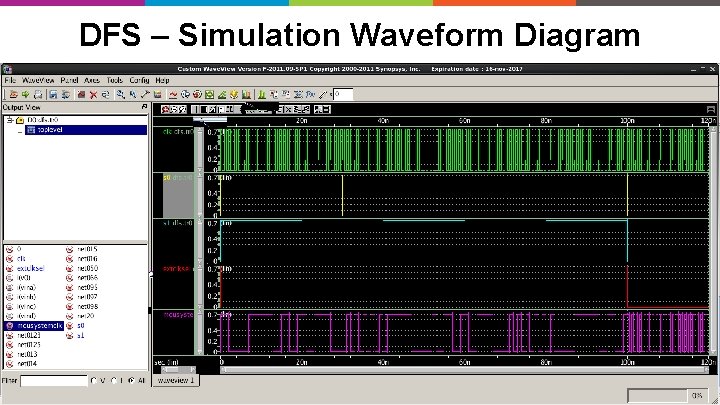
Task: Click the fx equation toolbar icon
Action: click(310, 95)
